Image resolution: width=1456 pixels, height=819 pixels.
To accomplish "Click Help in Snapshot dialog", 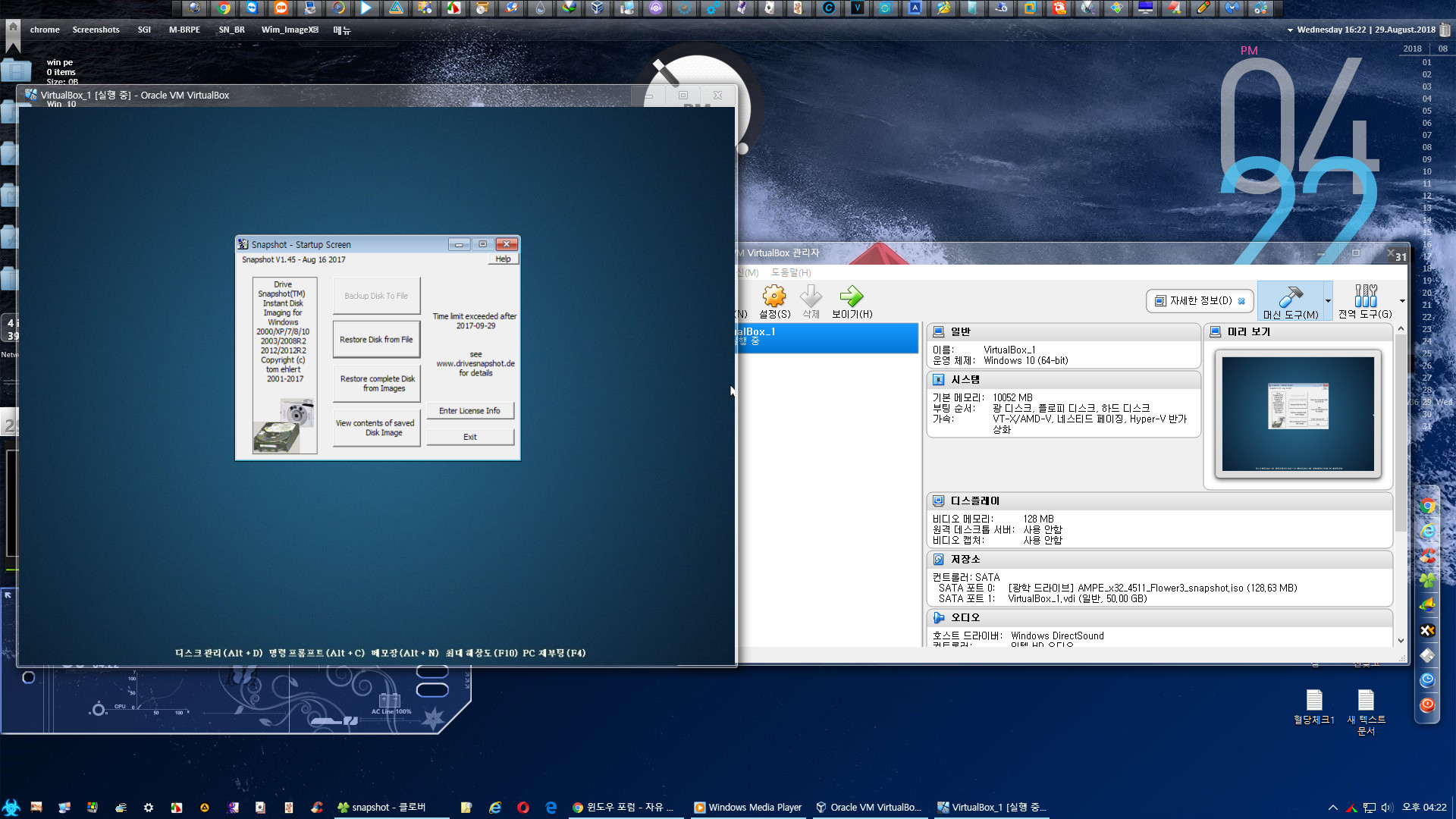I will pos(503,259).
